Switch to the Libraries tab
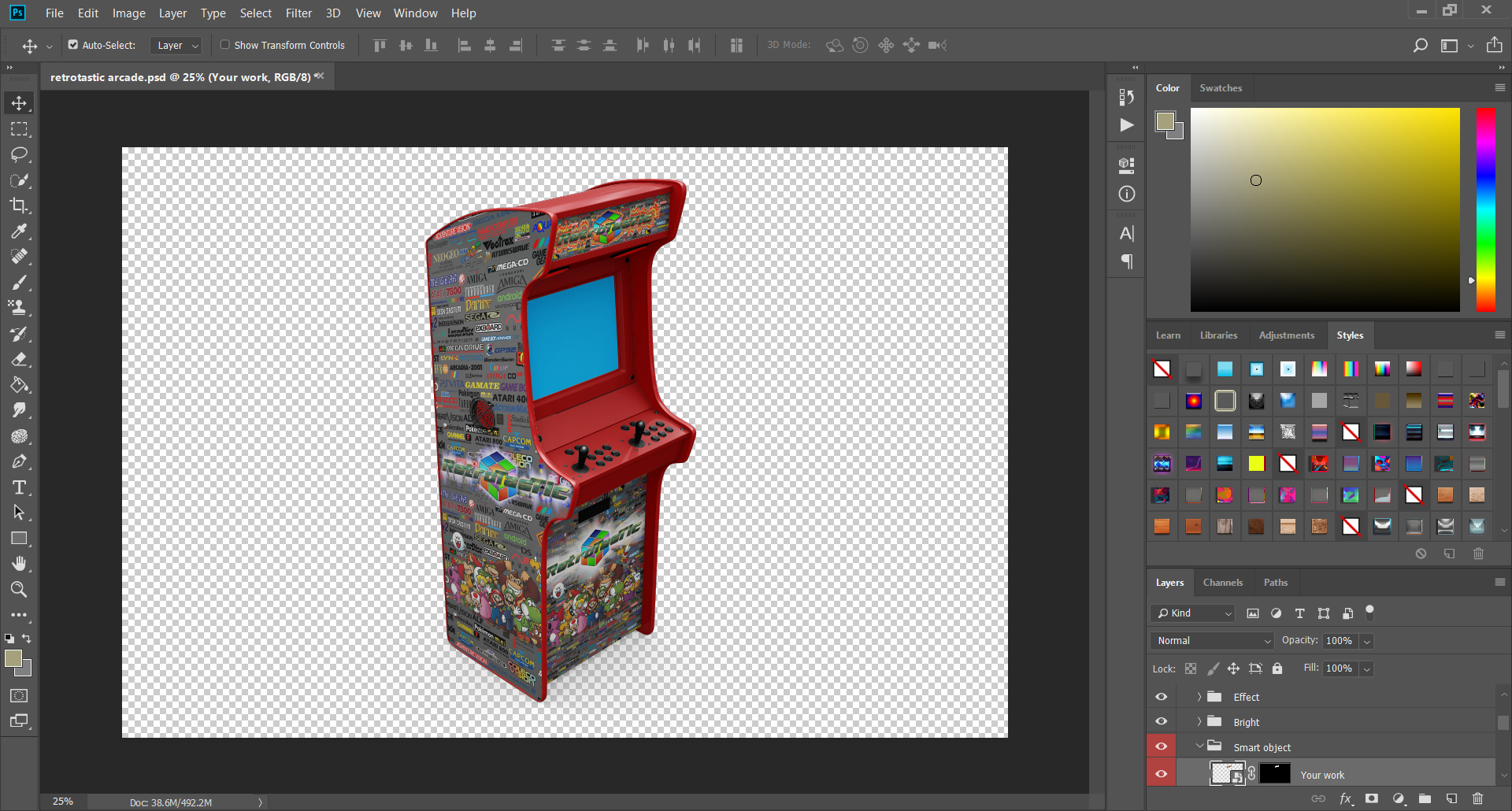Image resolution: width=1512 pixels, height=811 pixels. click(x=1218, y=335)
